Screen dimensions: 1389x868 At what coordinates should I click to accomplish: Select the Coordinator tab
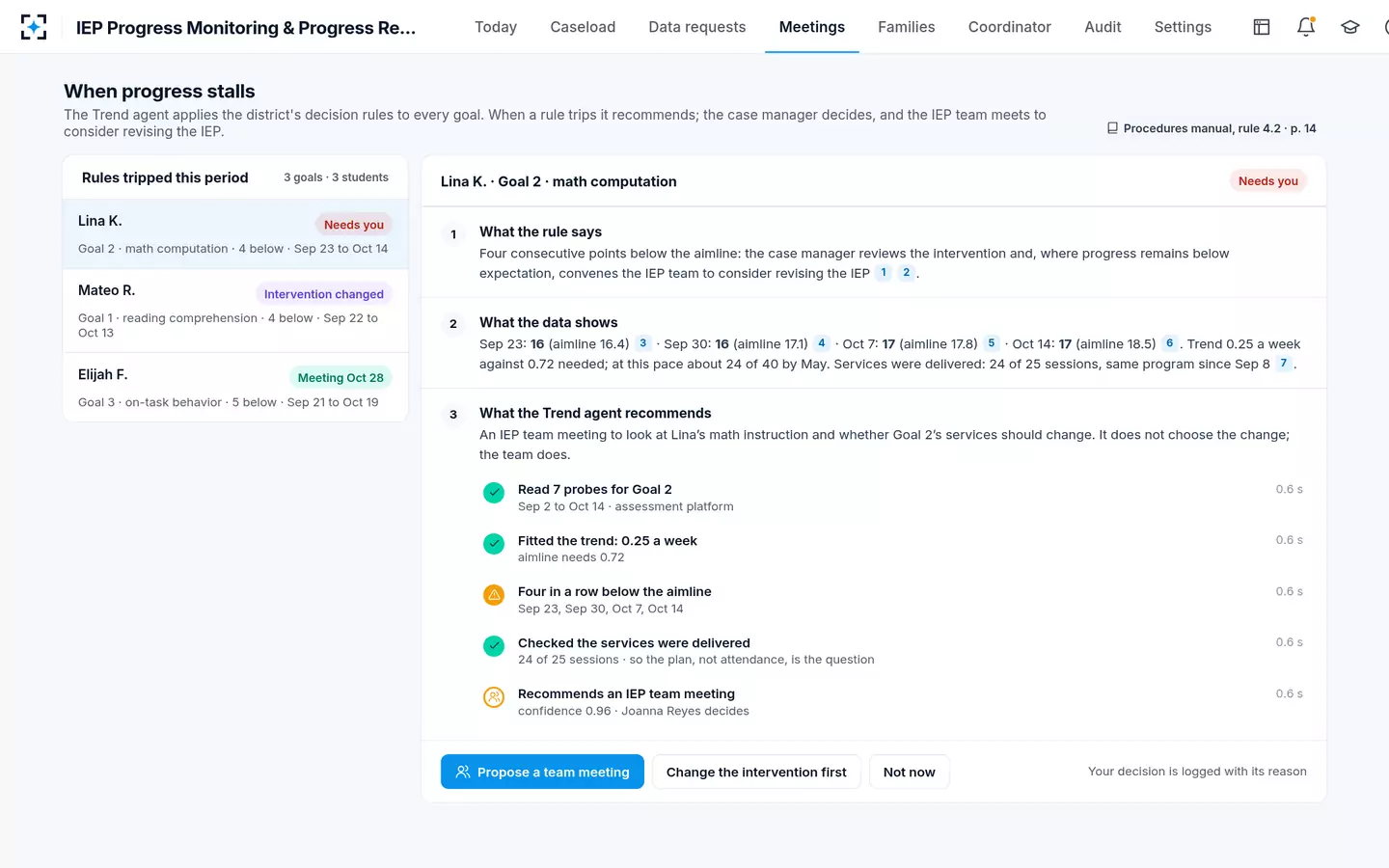click(x=1010, y=27)
